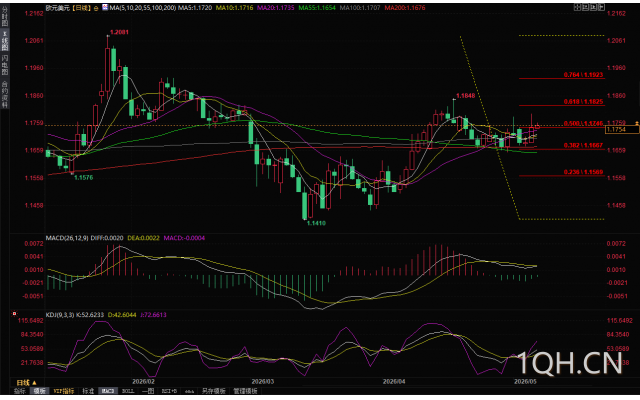Click the 2026/04 date axis label
This screenshot has width=640, height=400.
point(394,382)
